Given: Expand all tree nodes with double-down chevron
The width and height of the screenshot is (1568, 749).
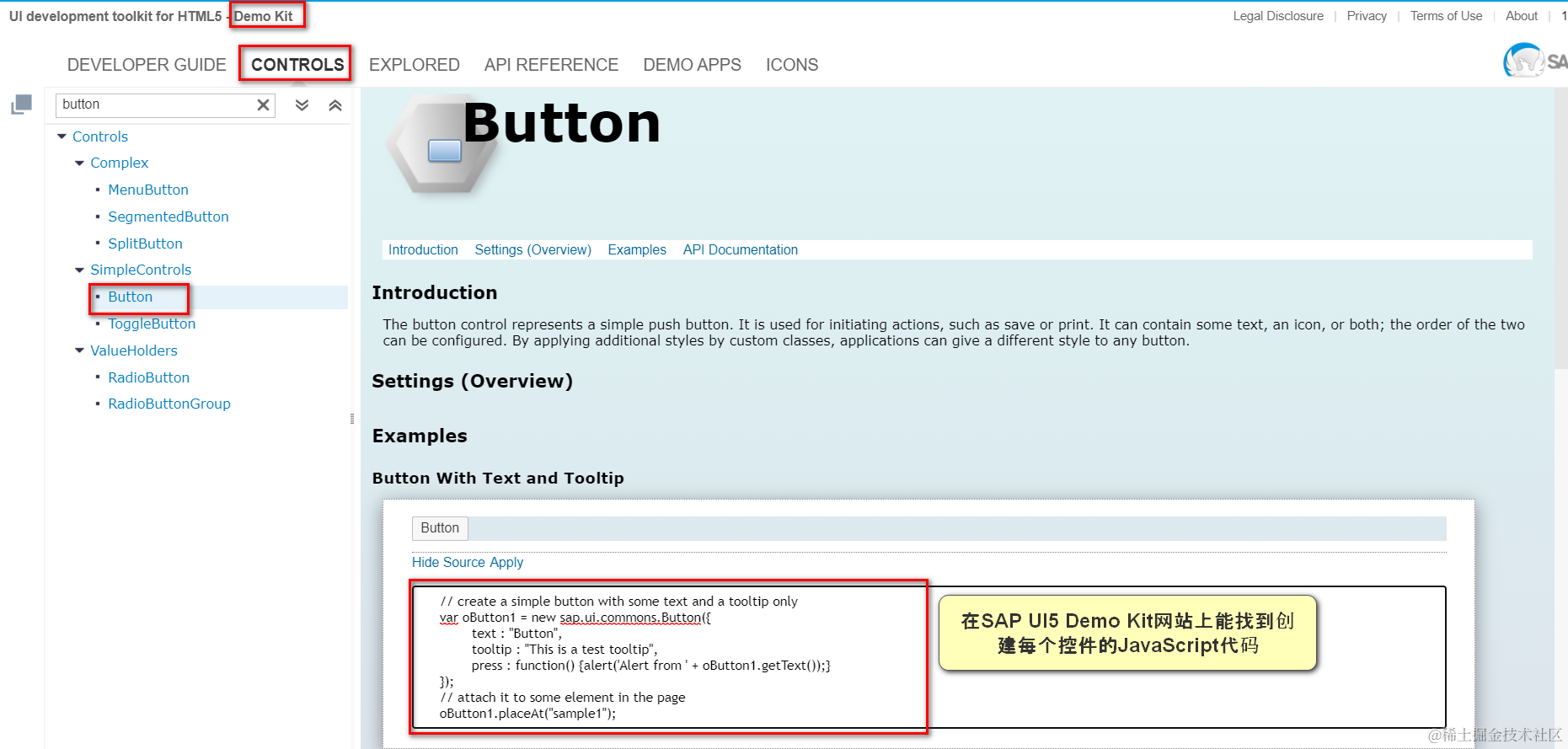Looking at the screenshot, I should click(302, 105).
